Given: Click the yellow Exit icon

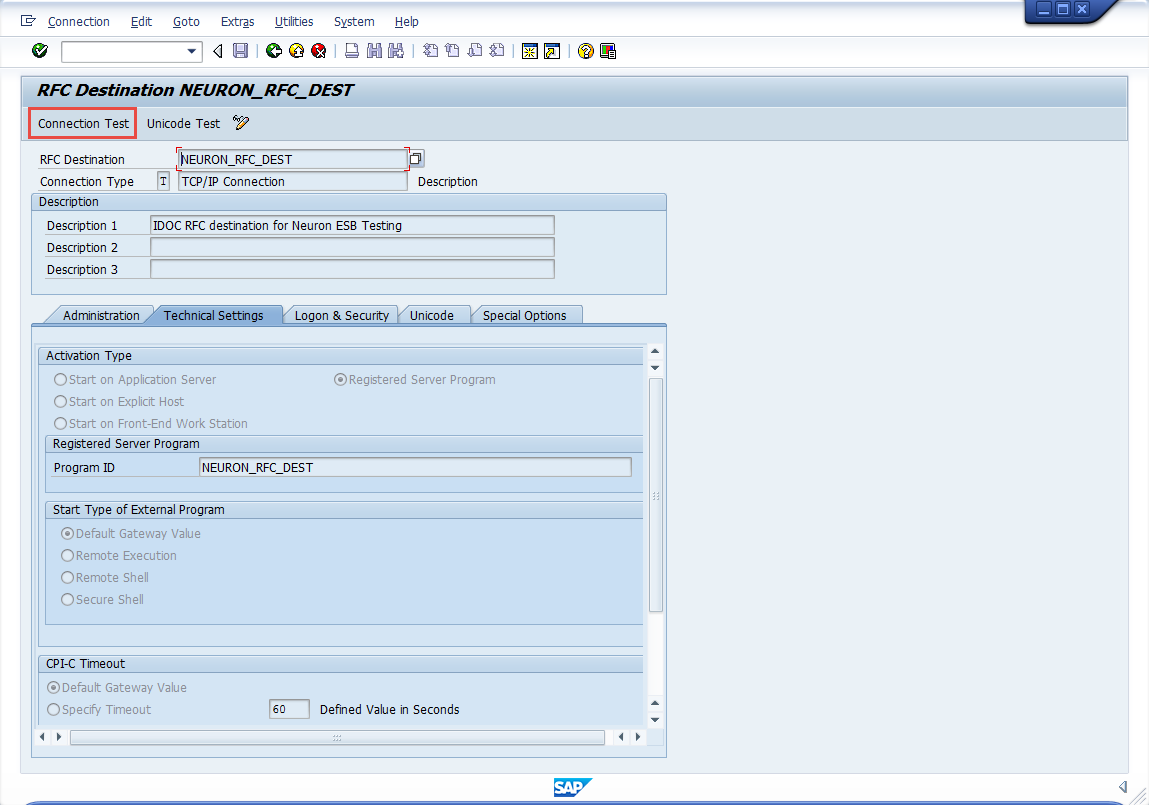Looking at the screenshot, I should [296, 51].
